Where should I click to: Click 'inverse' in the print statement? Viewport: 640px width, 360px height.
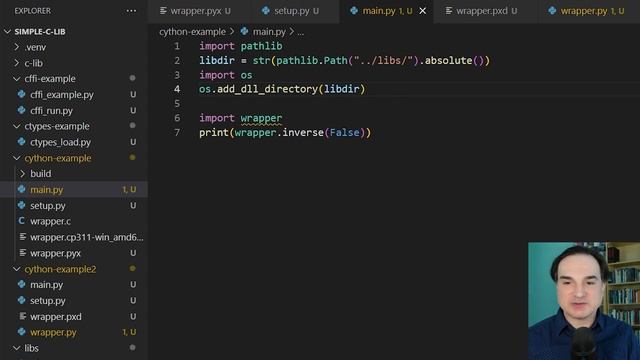point(303,132)
